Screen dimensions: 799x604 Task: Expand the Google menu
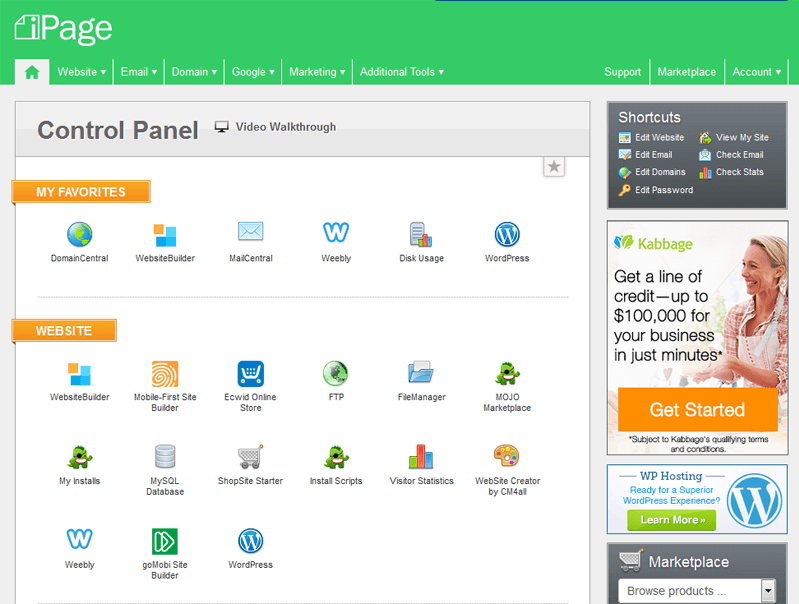click(253, 72)
